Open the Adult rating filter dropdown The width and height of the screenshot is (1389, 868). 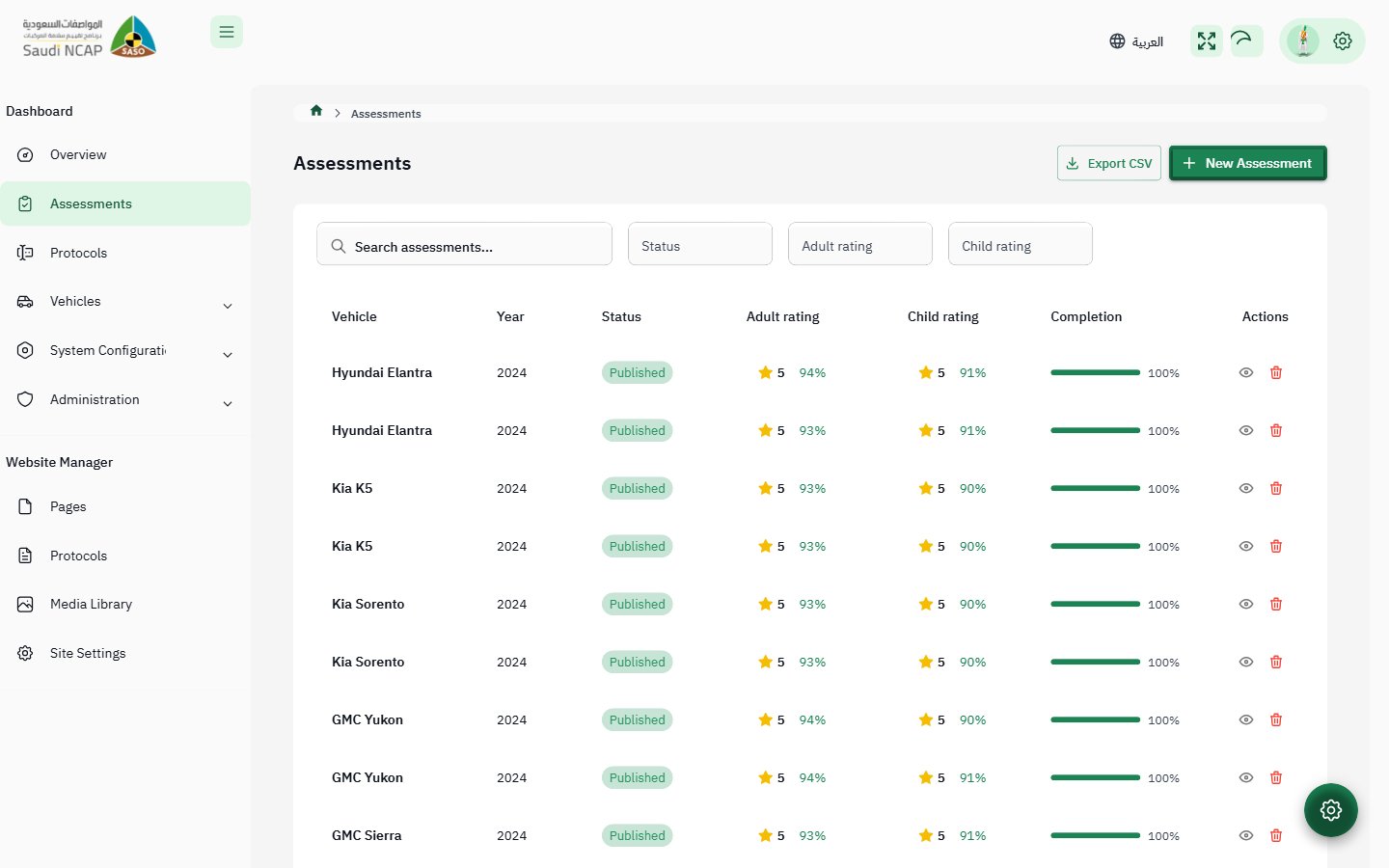[860, 244]
